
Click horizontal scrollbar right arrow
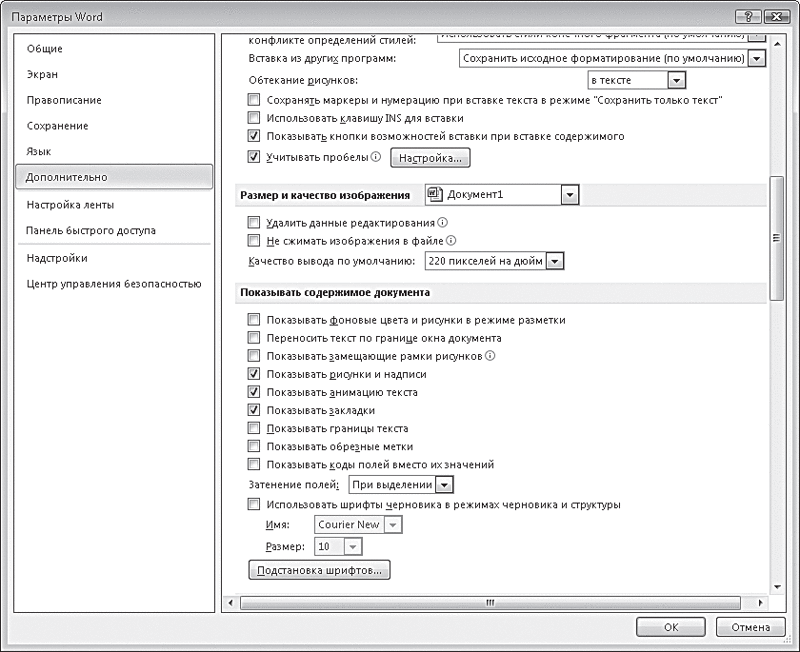click(760, 603)
